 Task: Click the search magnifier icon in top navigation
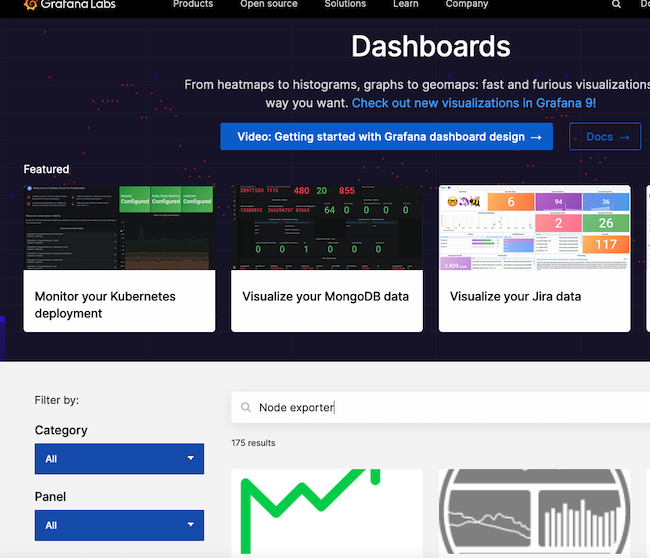click(616, 5)
